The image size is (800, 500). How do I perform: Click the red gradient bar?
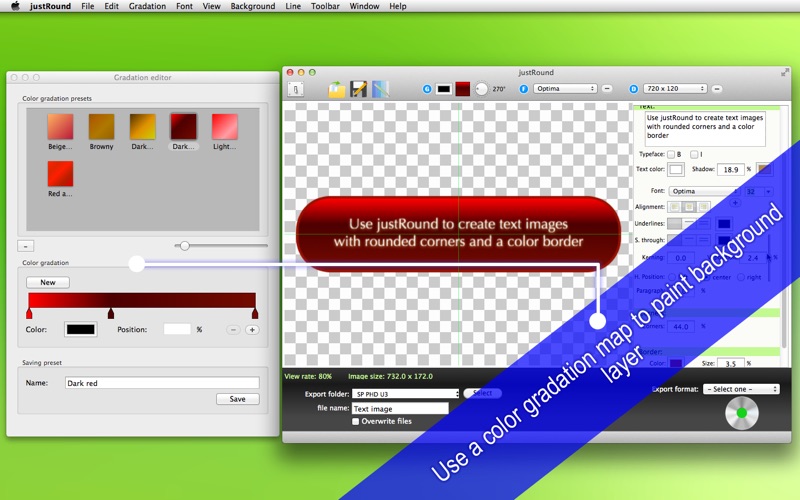(x=142, y=300)
